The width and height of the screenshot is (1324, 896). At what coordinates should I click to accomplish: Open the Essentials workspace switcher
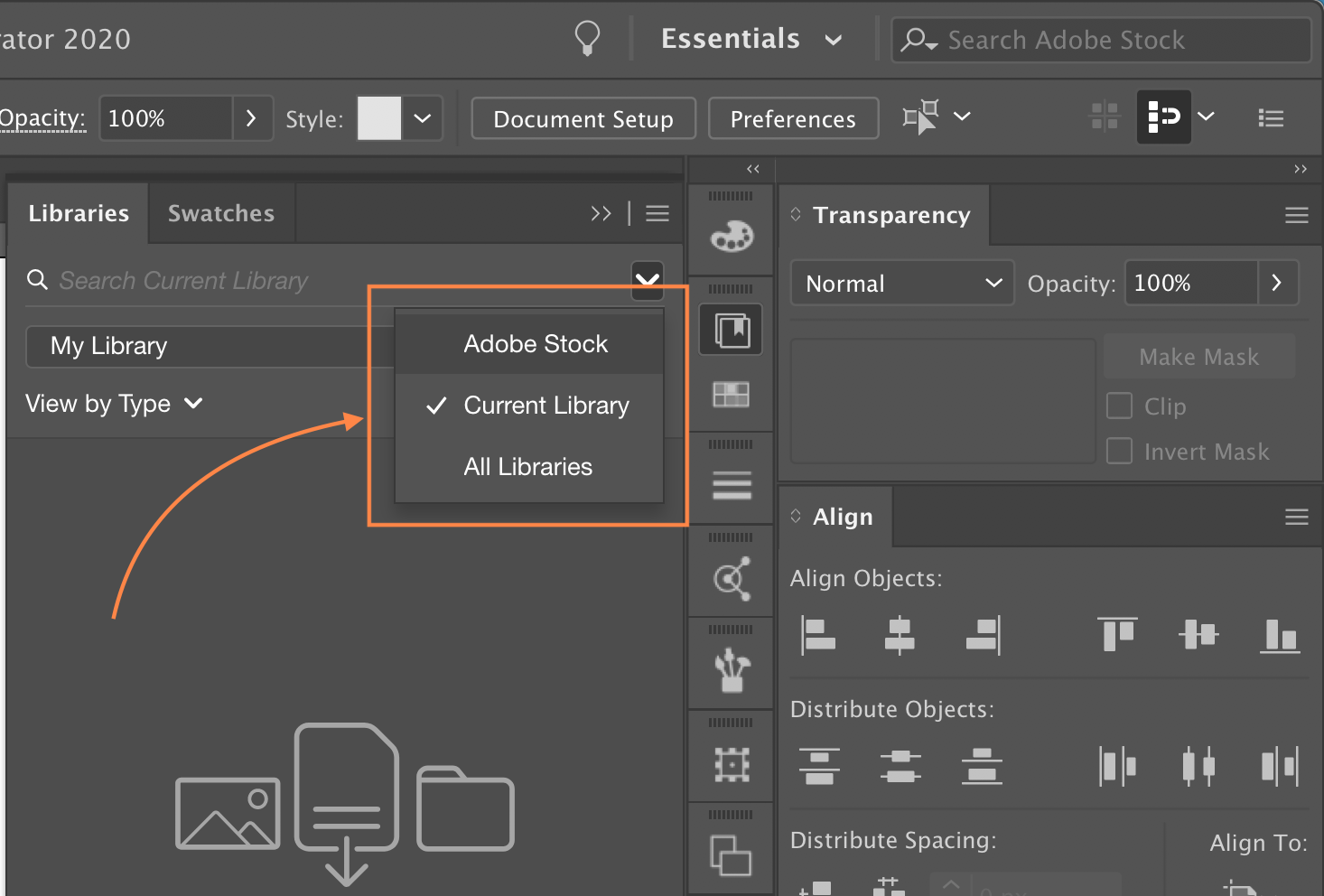click(751, 39)
